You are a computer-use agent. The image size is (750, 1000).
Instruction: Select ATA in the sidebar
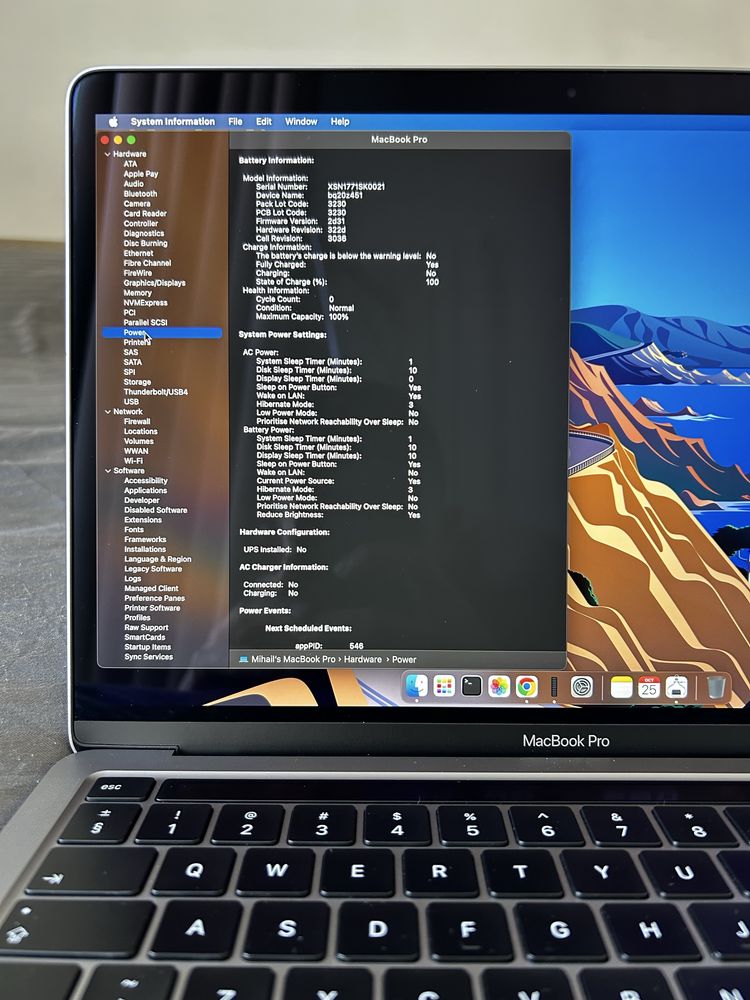[x=130, y=164]
